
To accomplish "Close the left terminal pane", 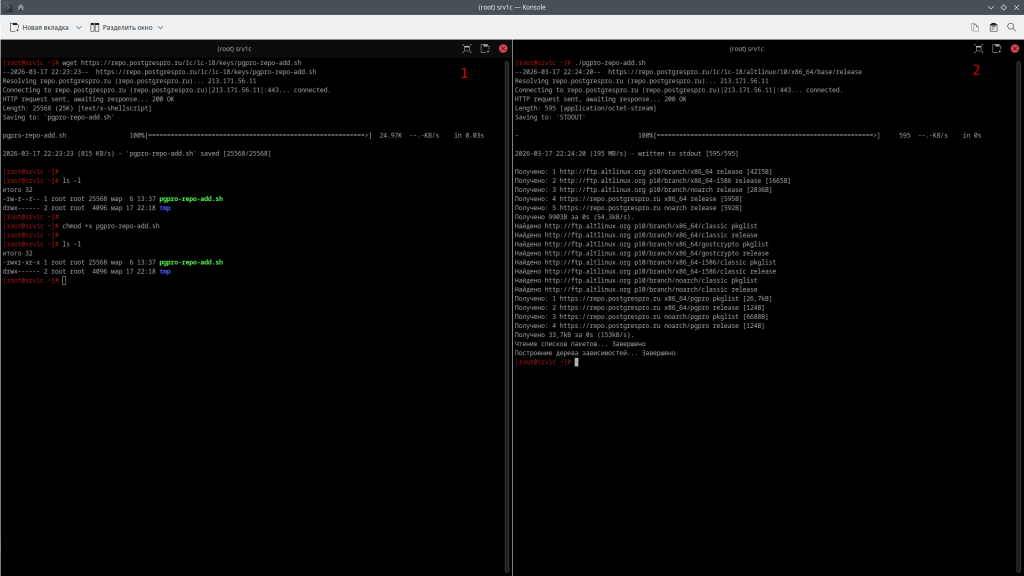I will pyautogui.click(x=503, y=48).
